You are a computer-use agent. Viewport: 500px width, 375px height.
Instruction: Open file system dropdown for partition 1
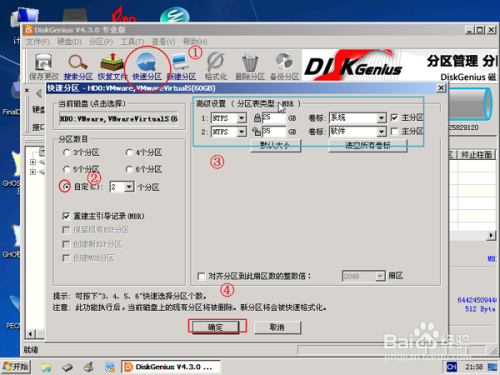(242, 118)
